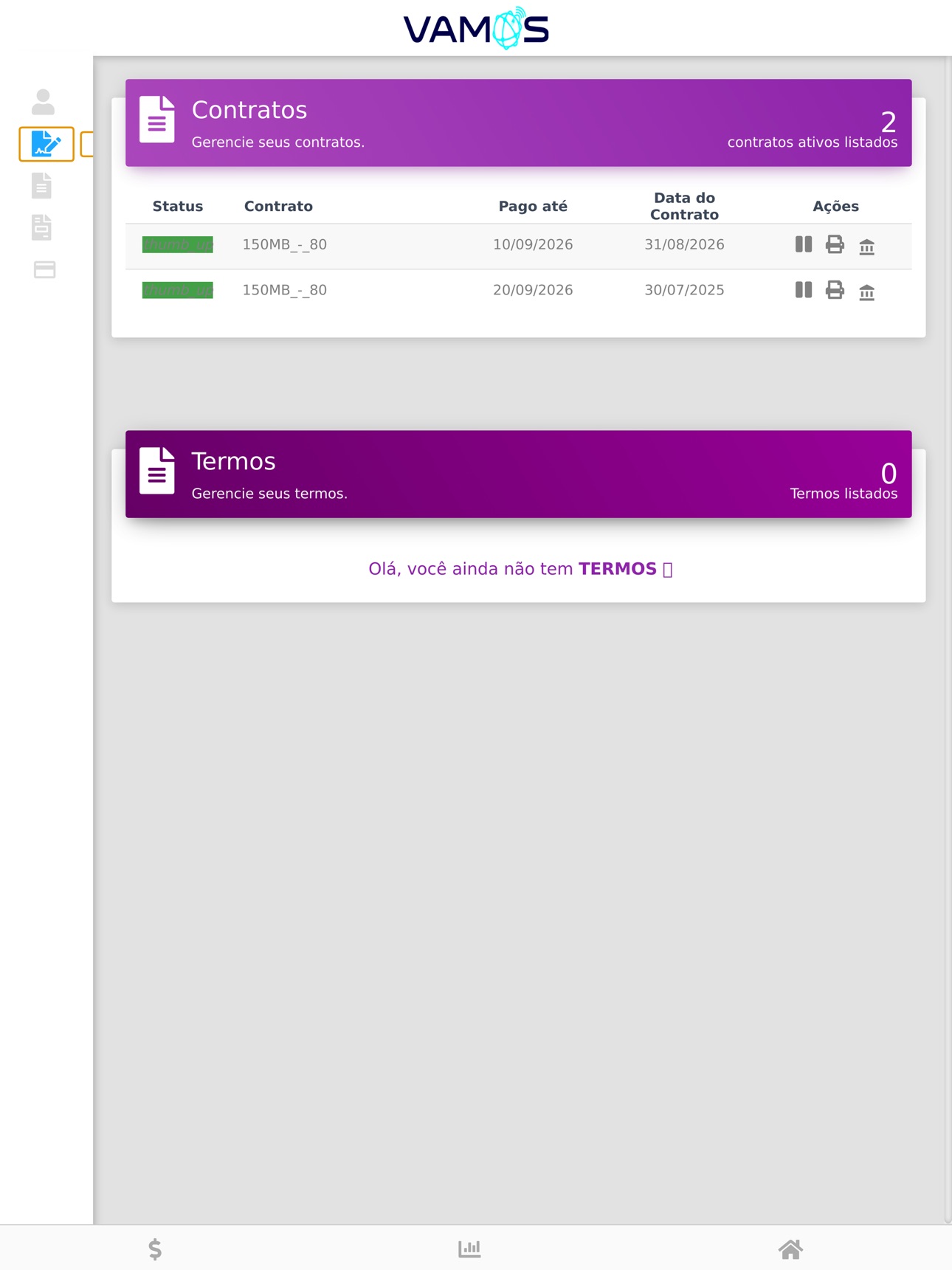Click the 20/09/2026 paid-until date

tap(533, 290)
